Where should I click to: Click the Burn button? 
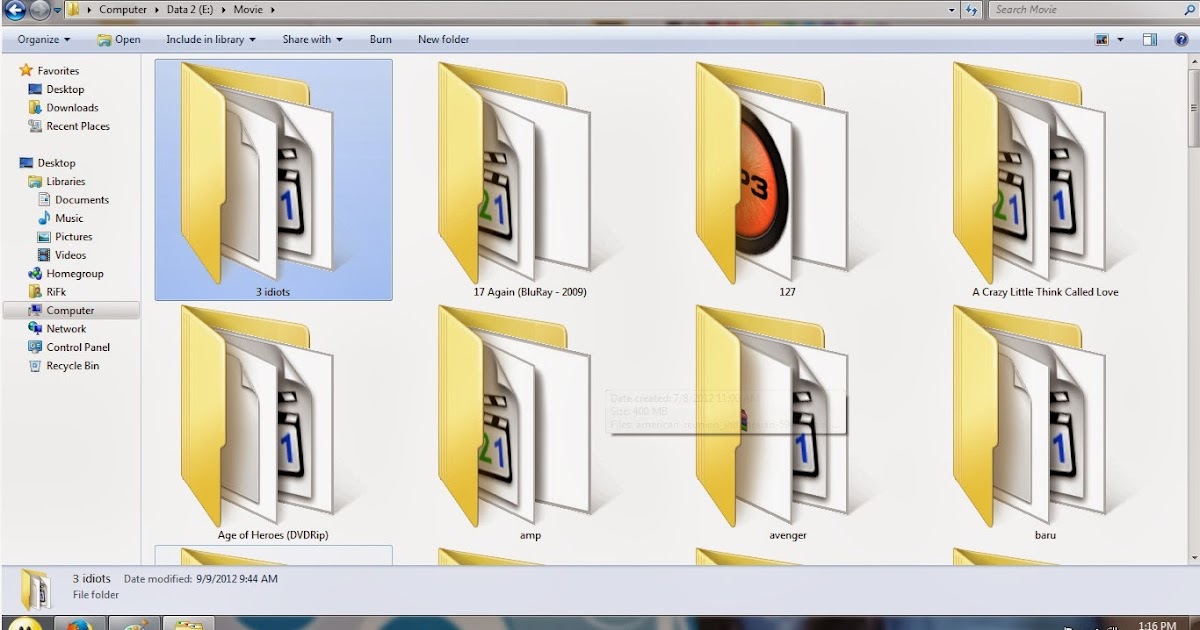pos(380,39)
